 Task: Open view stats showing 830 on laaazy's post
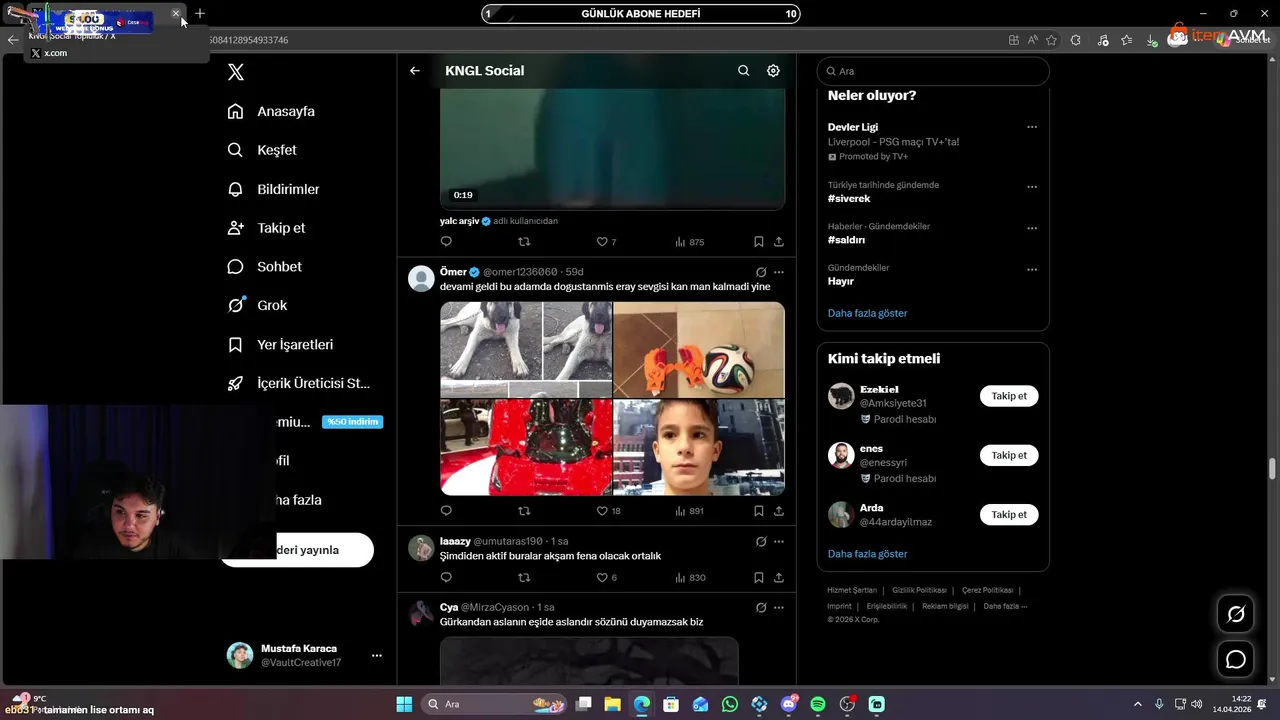point(690,578)
